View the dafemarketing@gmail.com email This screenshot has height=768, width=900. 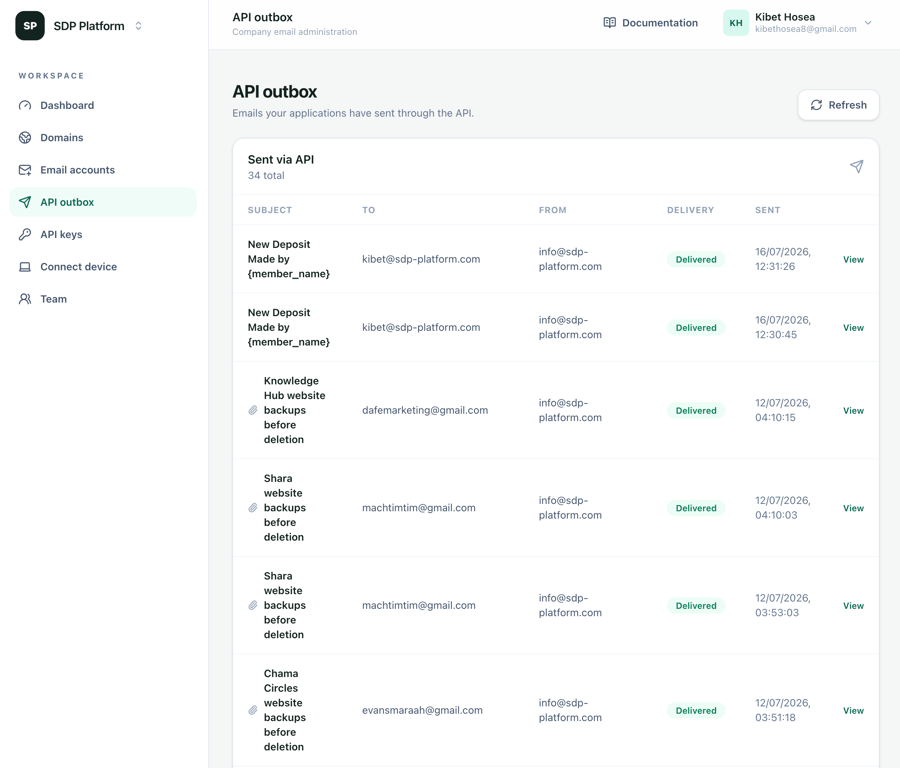pyautogui.click(x=853, y=410)
